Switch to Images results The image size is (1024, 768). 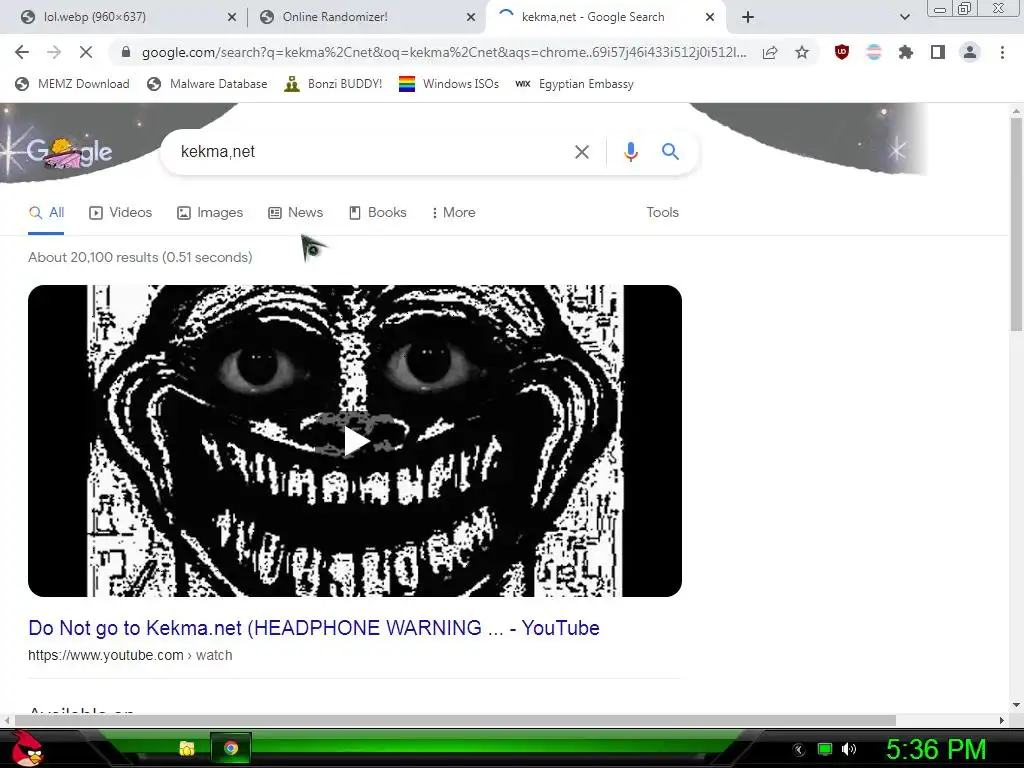pyautogui.click(x=210, y=212)
